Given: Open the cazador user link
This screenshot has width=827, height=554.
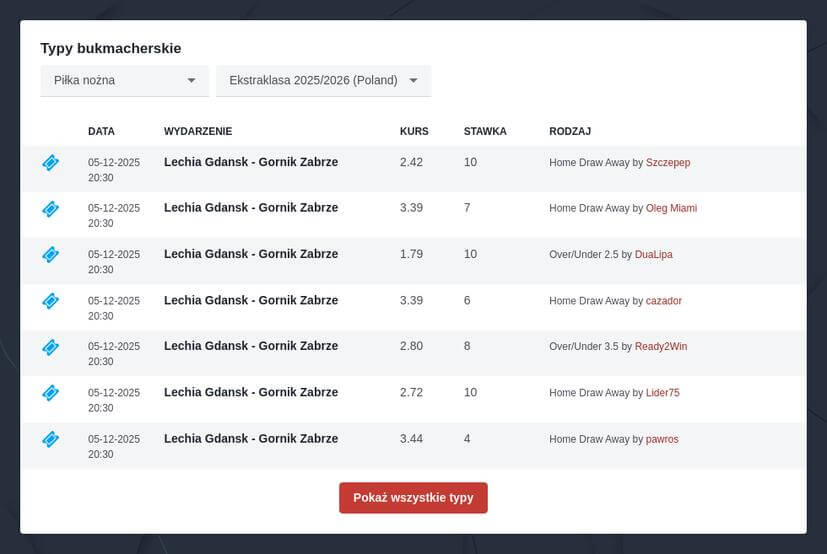Looking at the screenshot, I should coord(664,300).
